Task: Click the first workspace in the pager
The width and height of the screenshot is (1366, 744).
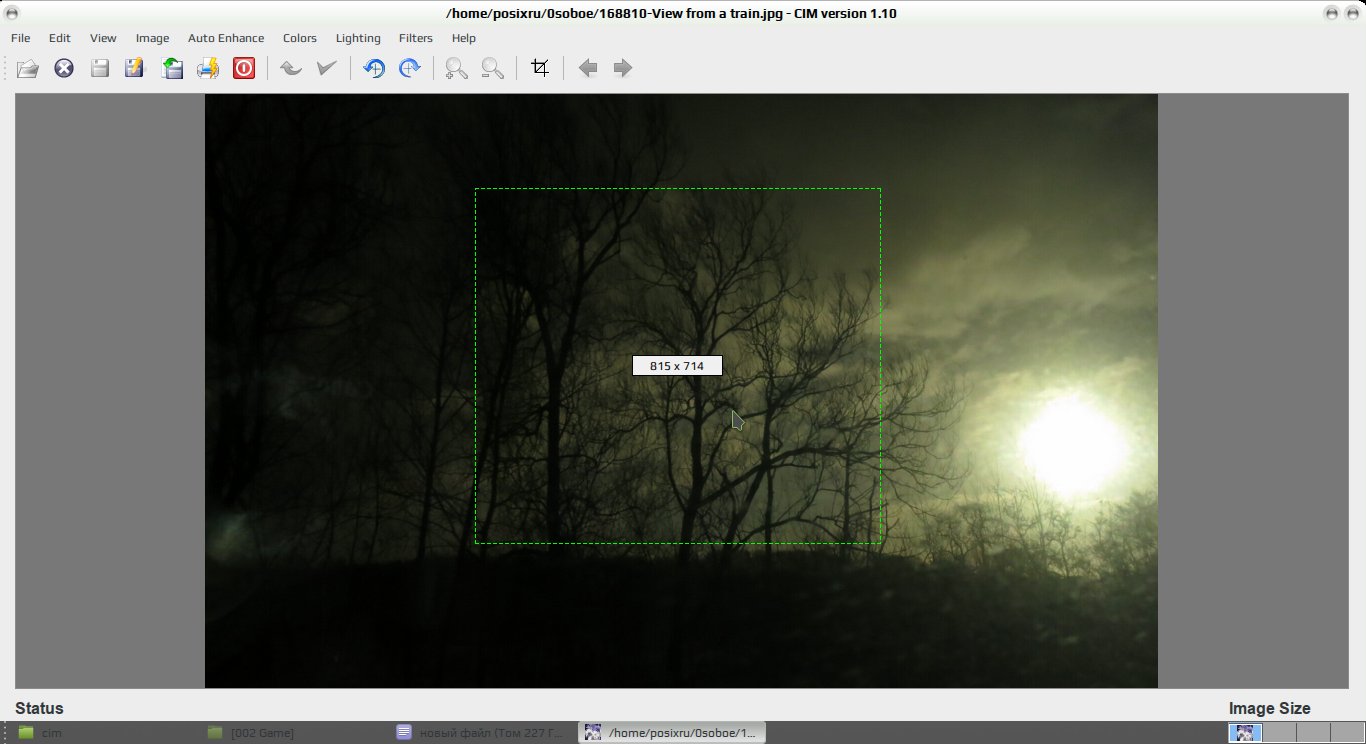Action: coord(1245,733)
